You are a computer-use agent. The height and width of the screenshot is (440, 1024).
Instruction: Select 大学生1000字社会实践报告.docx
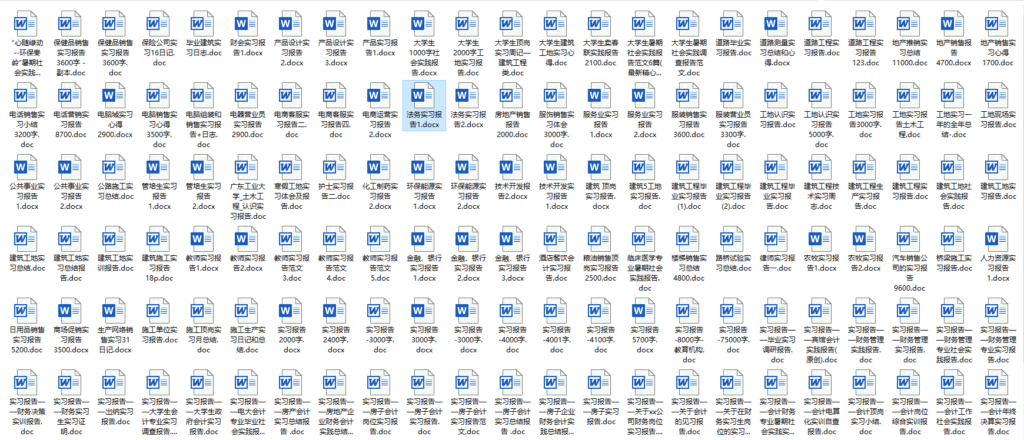(x=423, y=23)
